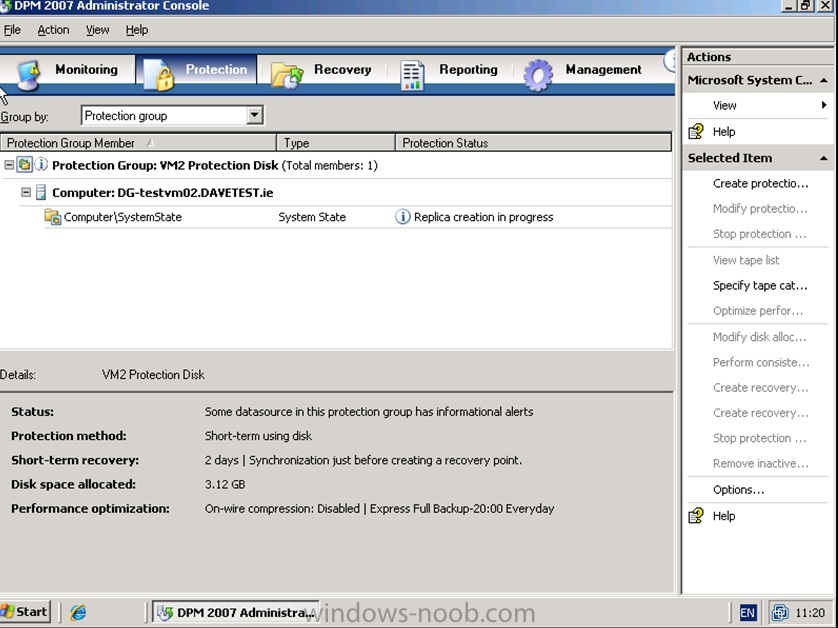Click the Optimize performance action

[758, 311]
